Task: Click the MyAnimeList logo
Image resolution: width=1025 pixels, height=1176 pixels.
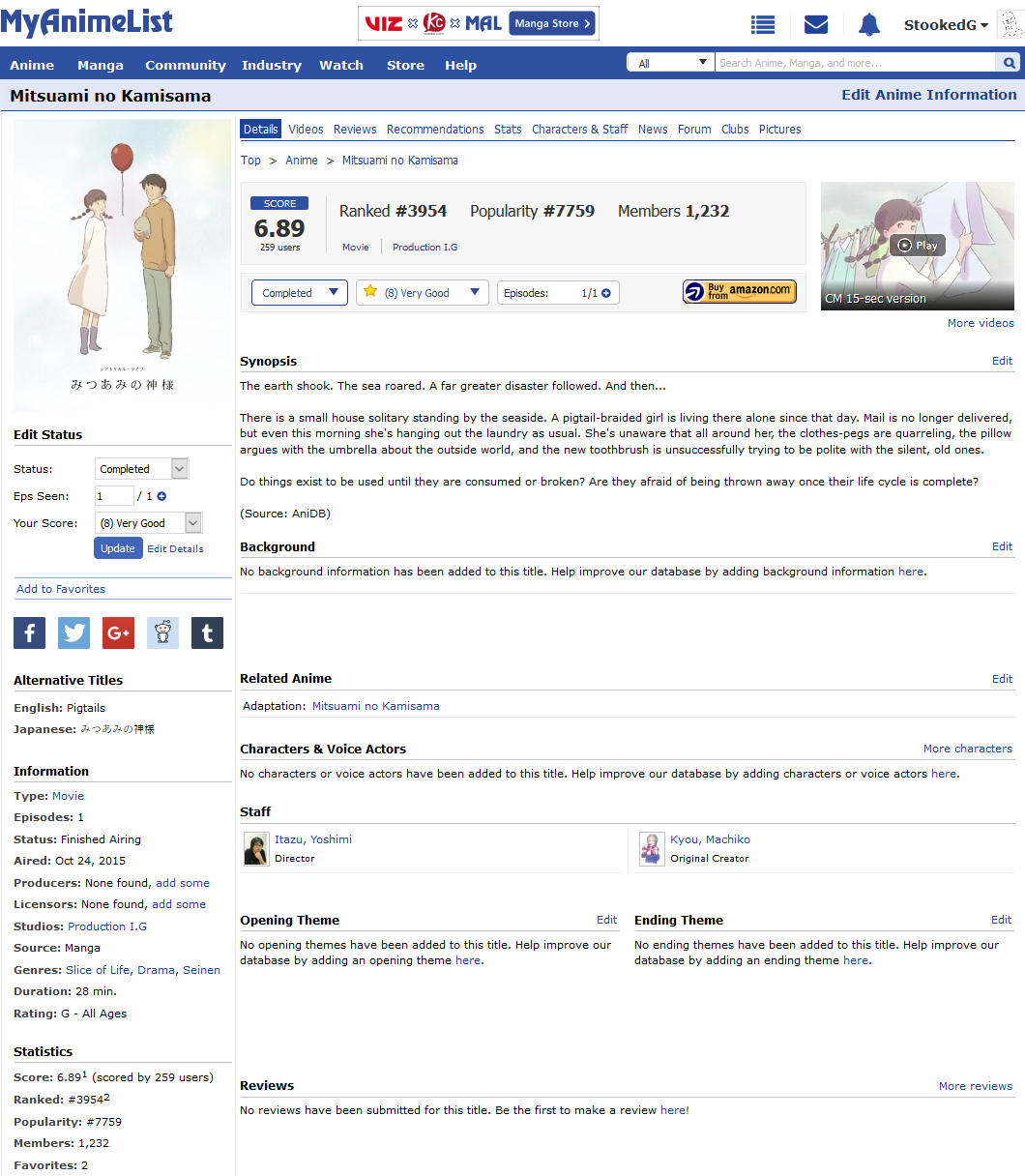Action: pos(87,22)
